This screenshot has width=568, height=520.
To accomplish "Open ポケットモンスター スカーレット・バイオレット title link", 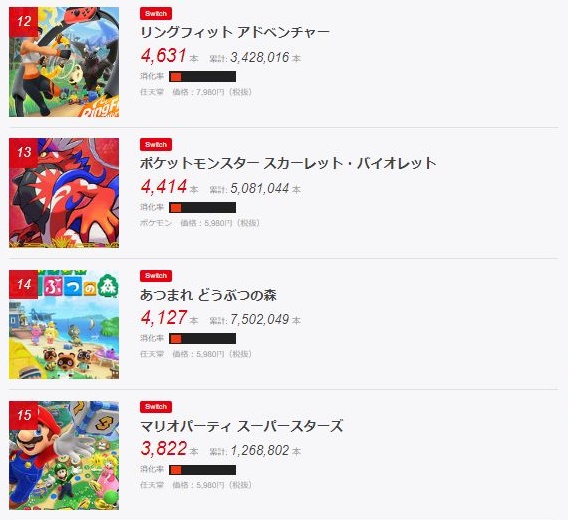I will point(288,163).
